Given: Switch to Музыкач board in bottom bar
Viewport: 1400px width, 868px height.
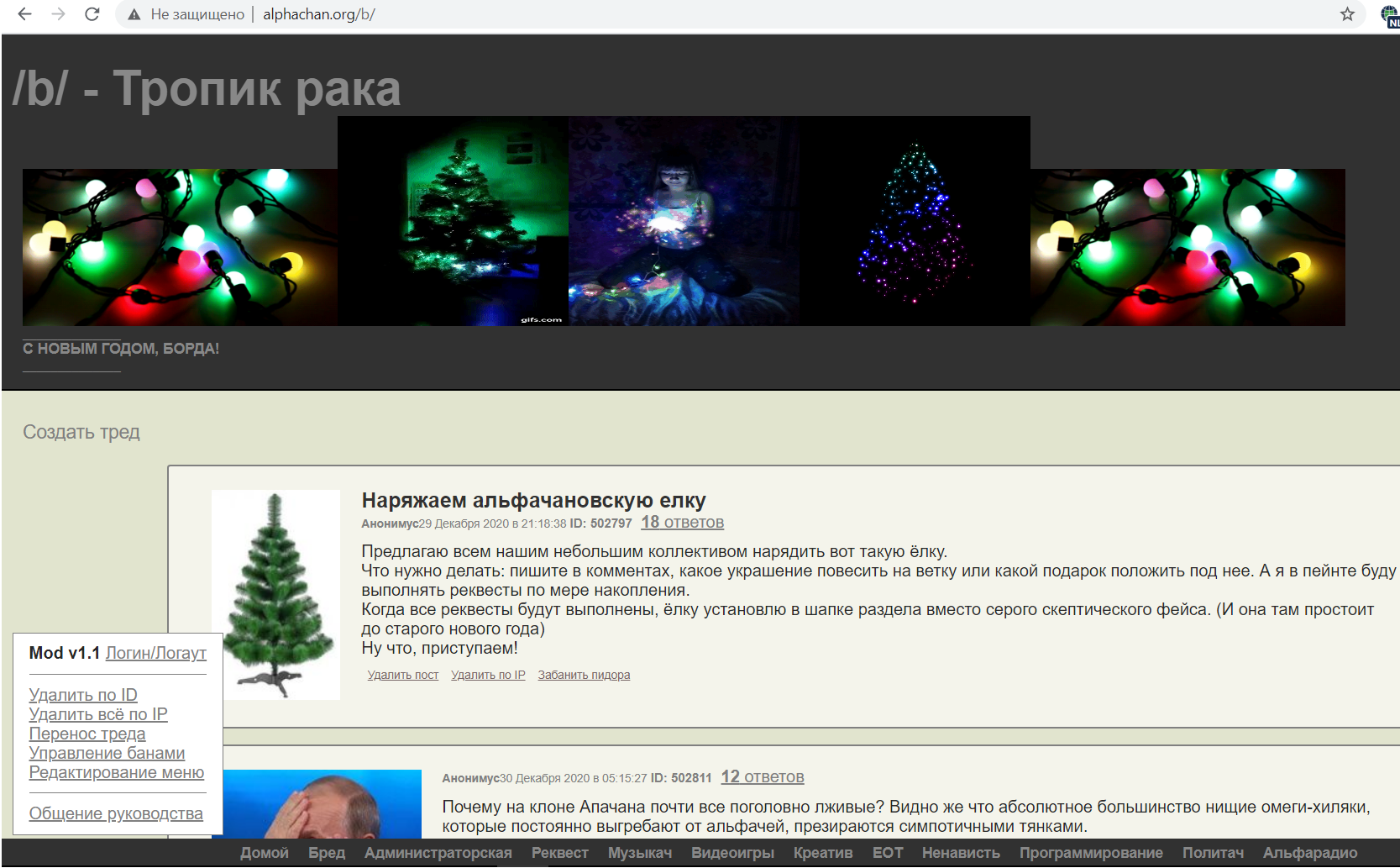Looking at the screenshot, I should 639,853.
